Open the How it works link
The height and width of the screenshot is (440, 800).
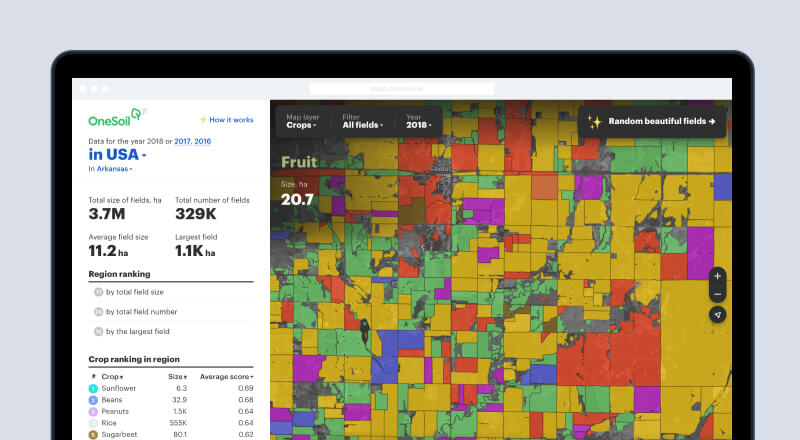[x=231, y=120]
